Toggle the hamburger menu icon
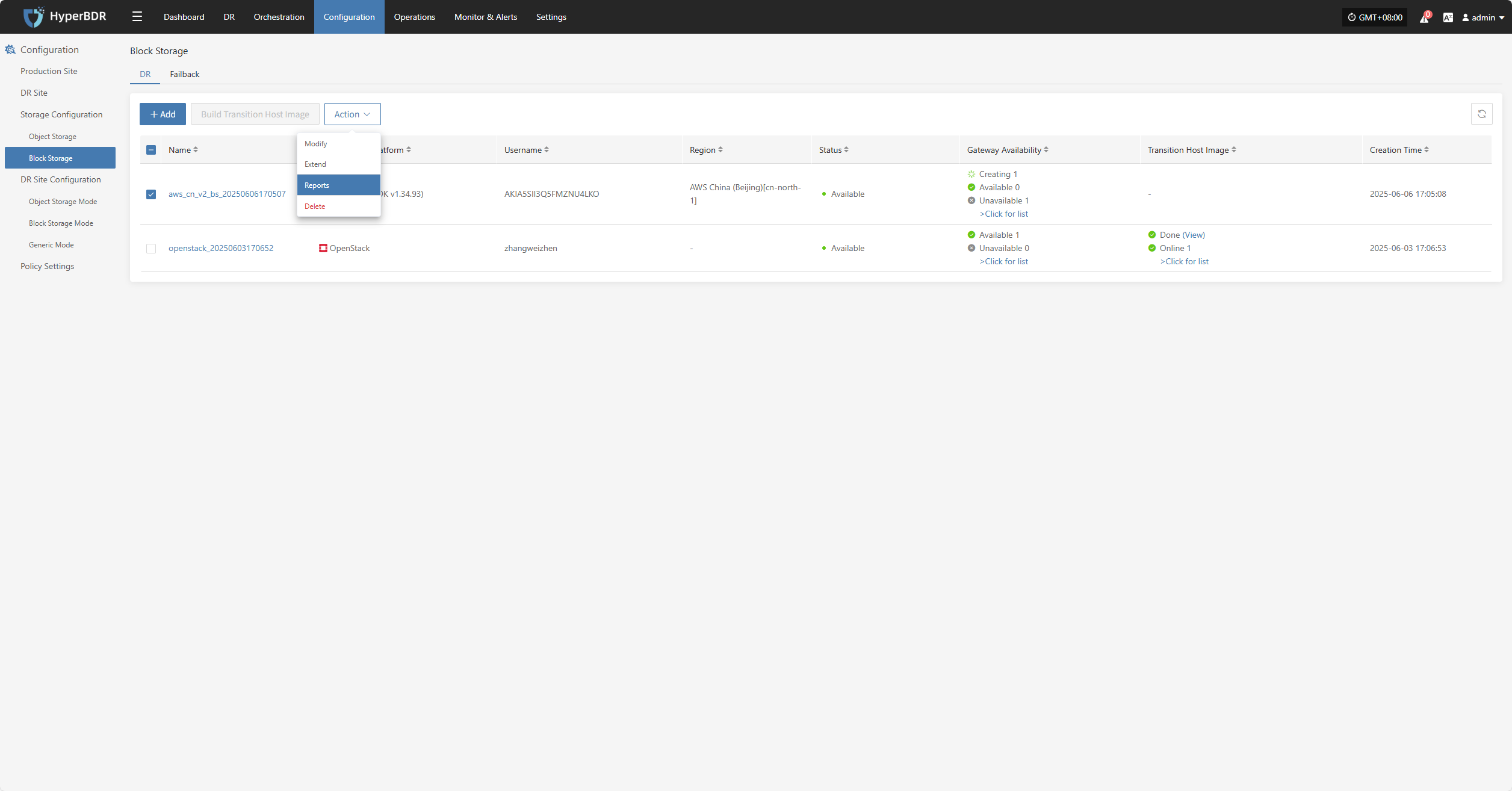This screenshot has width=1512, height=791. pos(137,17)
